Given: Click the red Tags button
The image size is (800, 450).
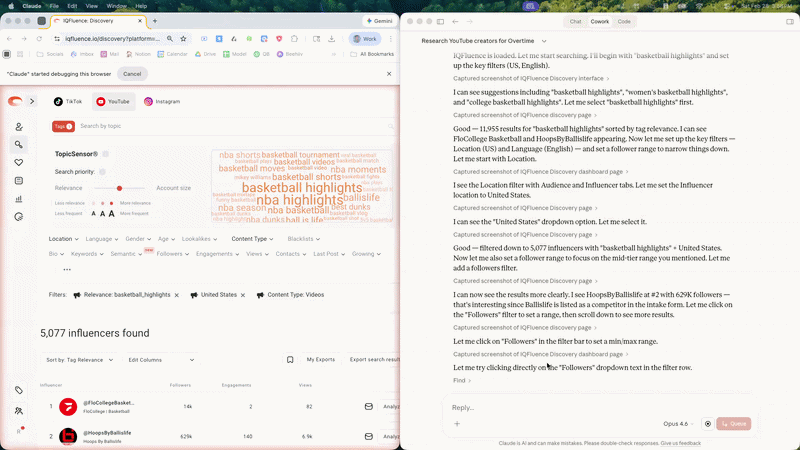Looking at the screenshot, I should point(63,126).
